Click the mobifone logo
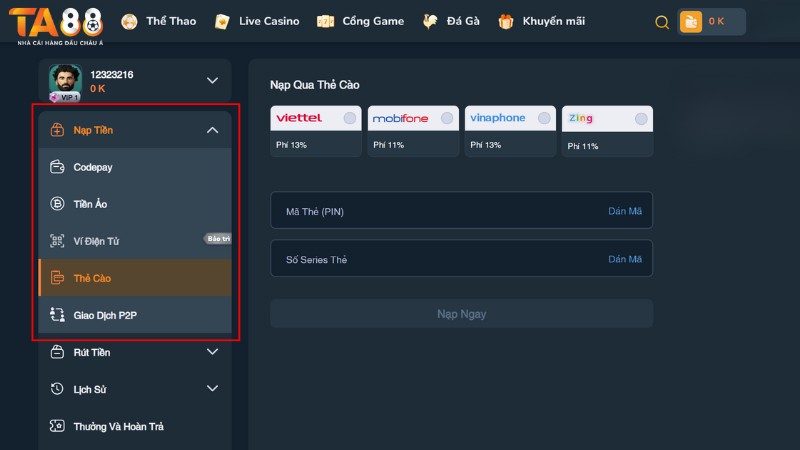The width and height of the screenshot is (800, 450). tap(401, 118)
